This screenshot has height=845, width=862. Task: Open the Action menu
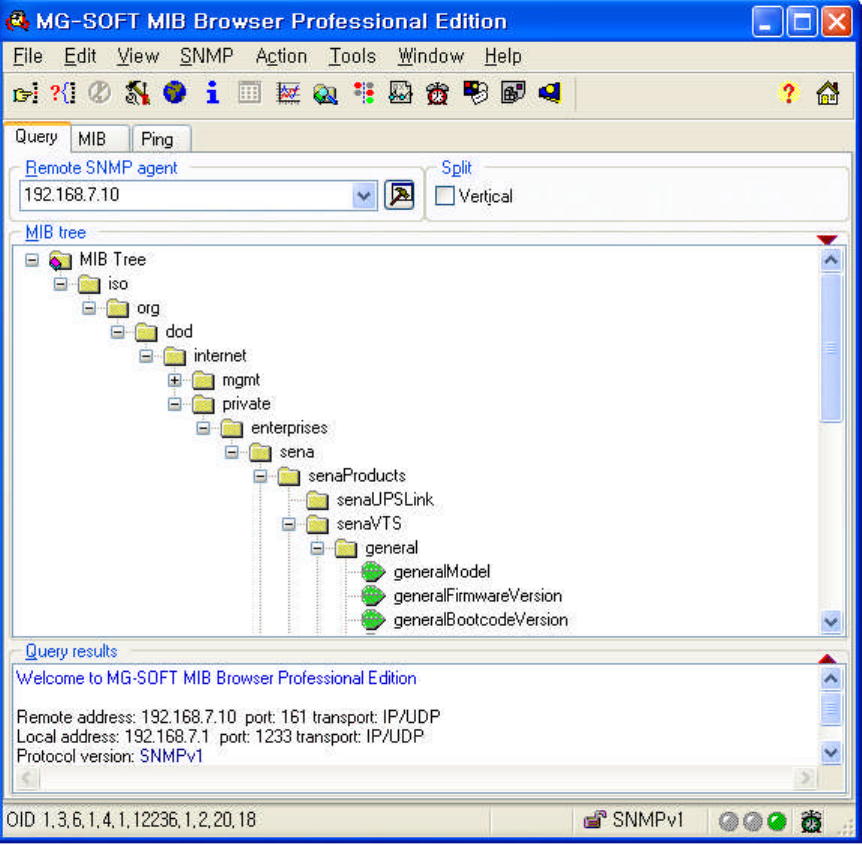[x=281, y=56]
